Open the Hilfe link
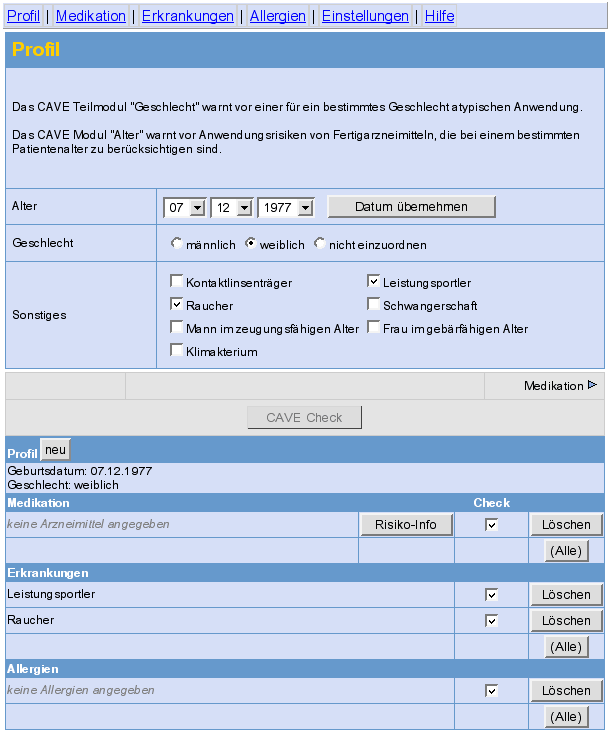This screenshot has width=610, height=734. (x=440, y=16)
